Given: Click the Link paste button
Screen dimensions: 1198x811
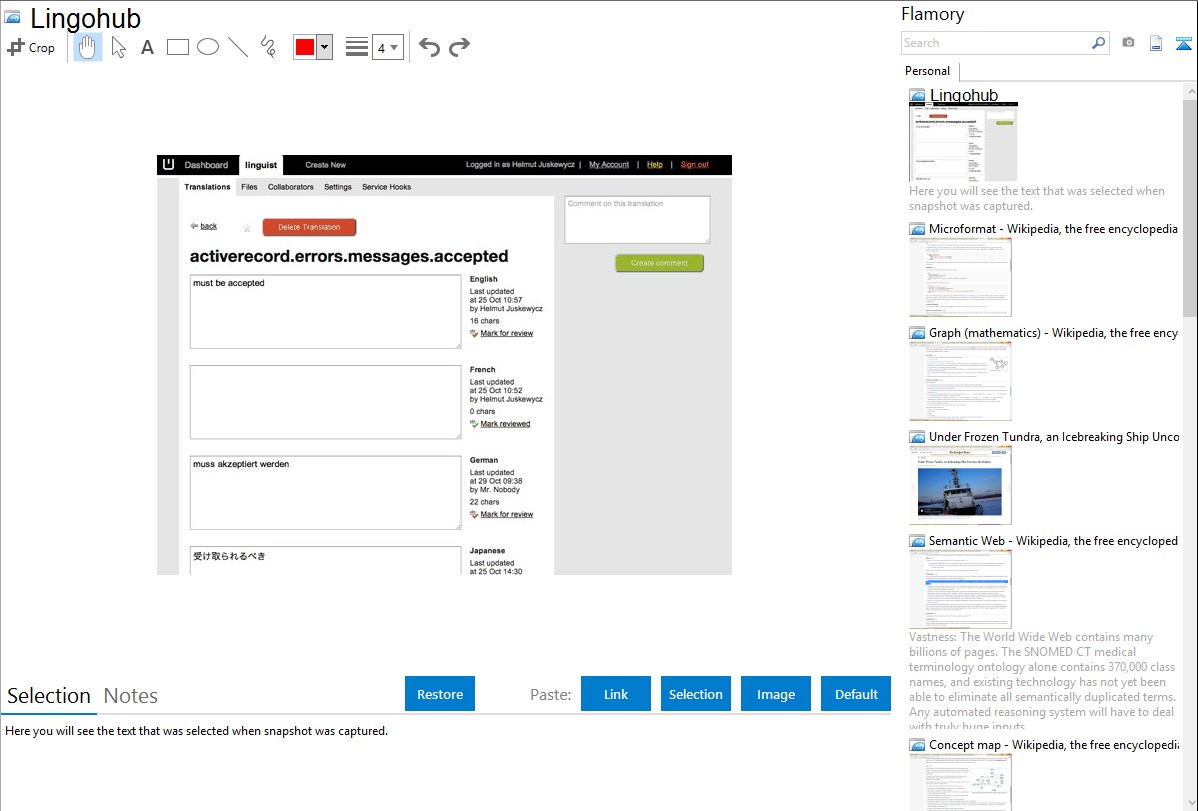Looking at the screenshot, I should tap(616, 694).
